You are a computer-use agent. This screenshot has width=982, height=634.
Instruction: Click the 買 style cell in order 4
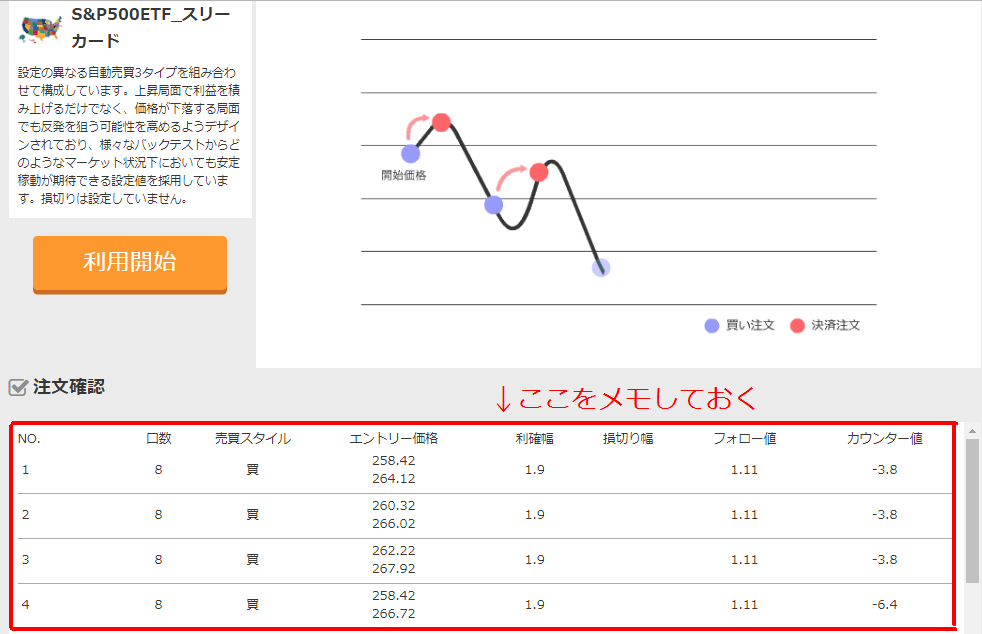click(x=252, y=605)
